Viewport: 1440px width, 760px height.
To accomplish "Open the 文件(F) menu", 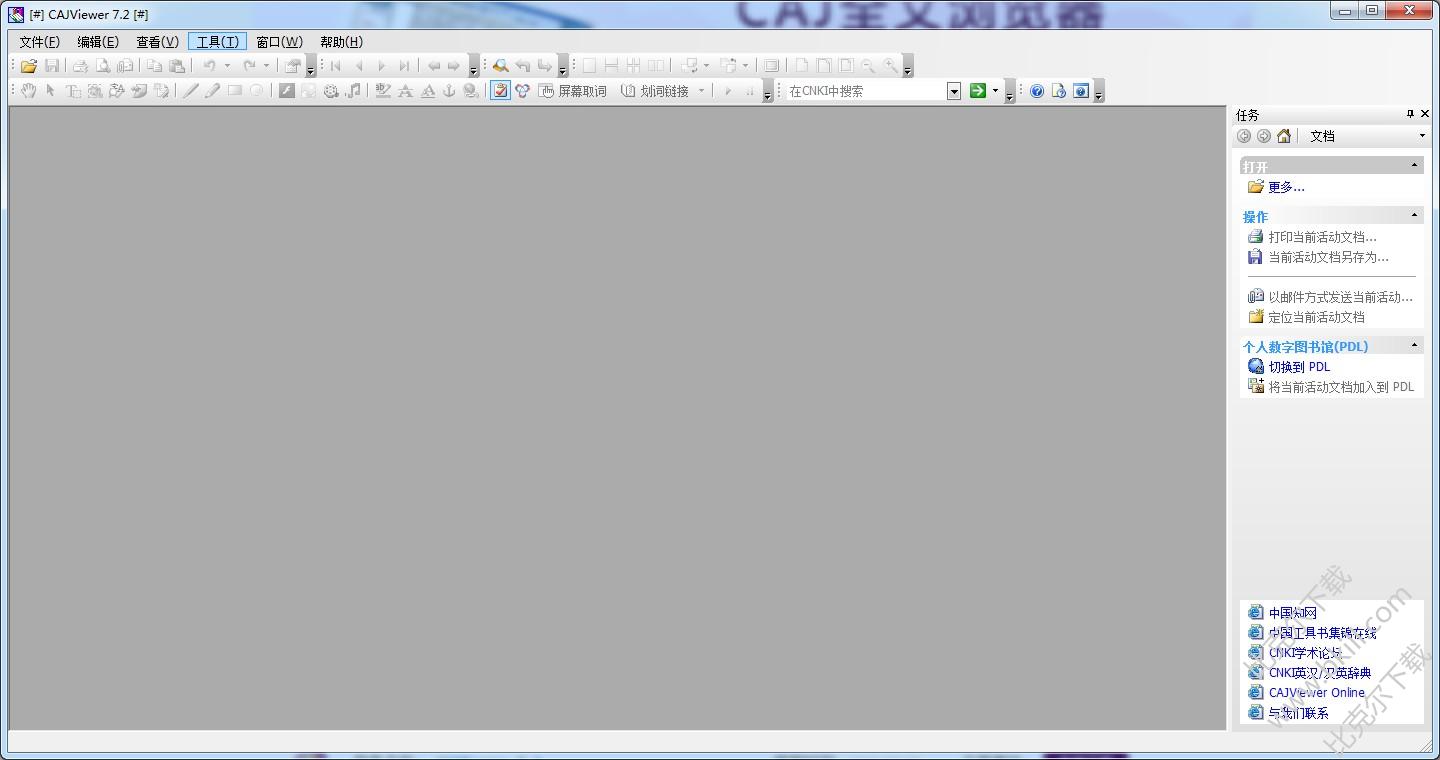I will (x=40, y=42).
